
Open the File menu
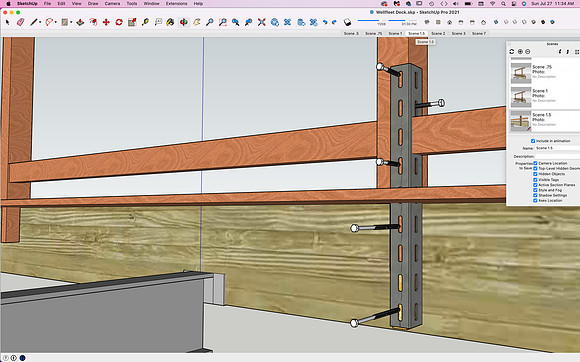tap(47, 3)
